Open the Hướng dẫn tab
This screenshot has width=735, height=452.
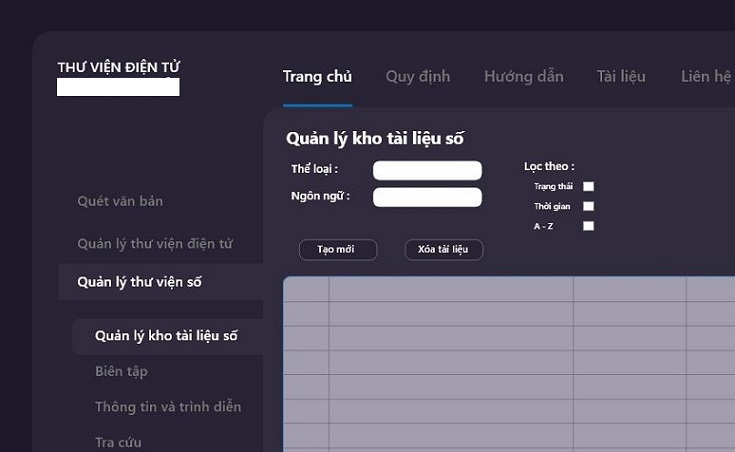(x=524, y=76)
